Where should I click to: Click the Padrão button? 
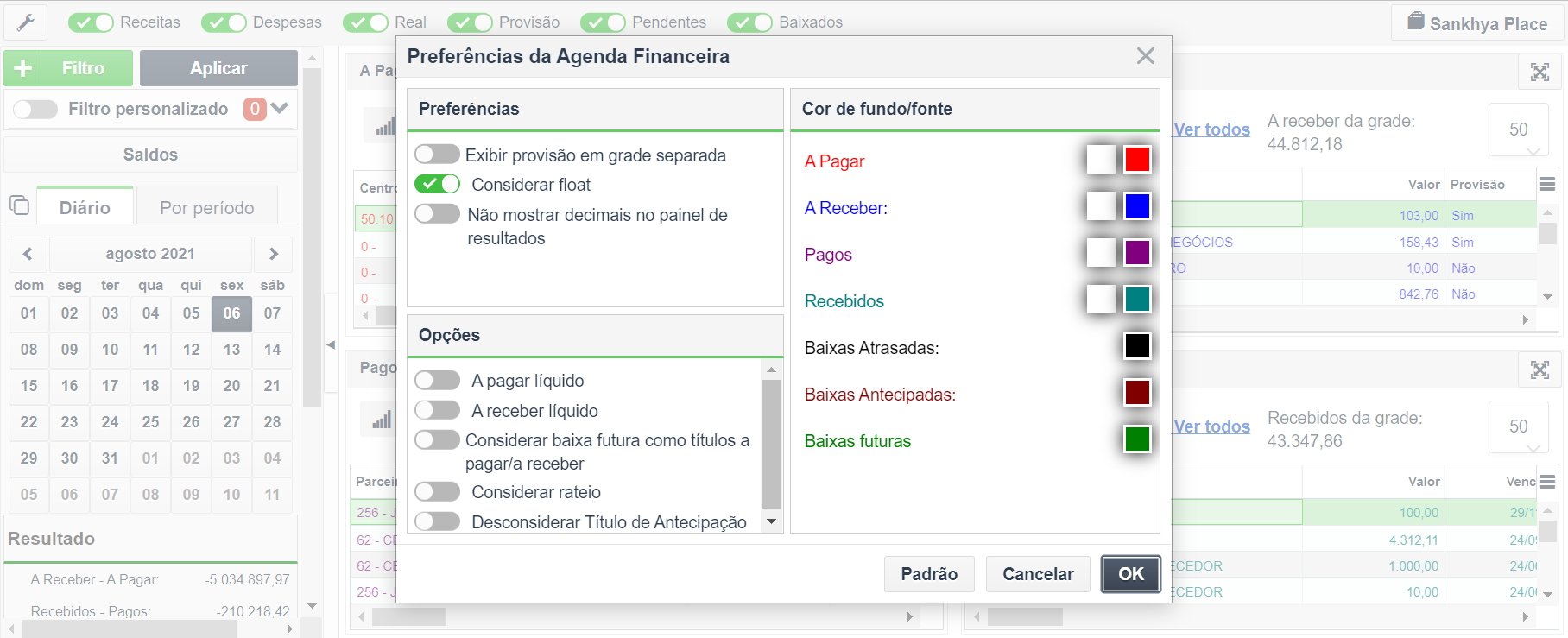coord(929,574)
